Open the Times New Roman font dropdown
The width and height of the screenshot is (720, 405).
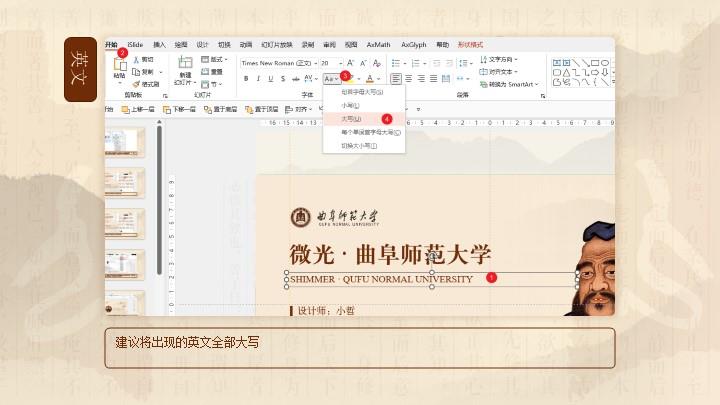(315, 63)
